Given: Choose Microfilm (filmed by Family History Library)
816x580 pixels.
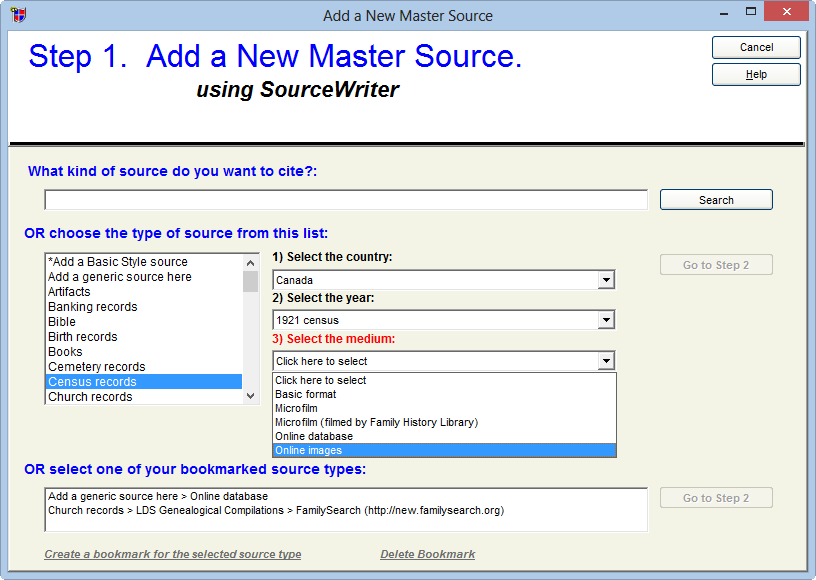Looking at the screenshot, I should coord(444,422).
